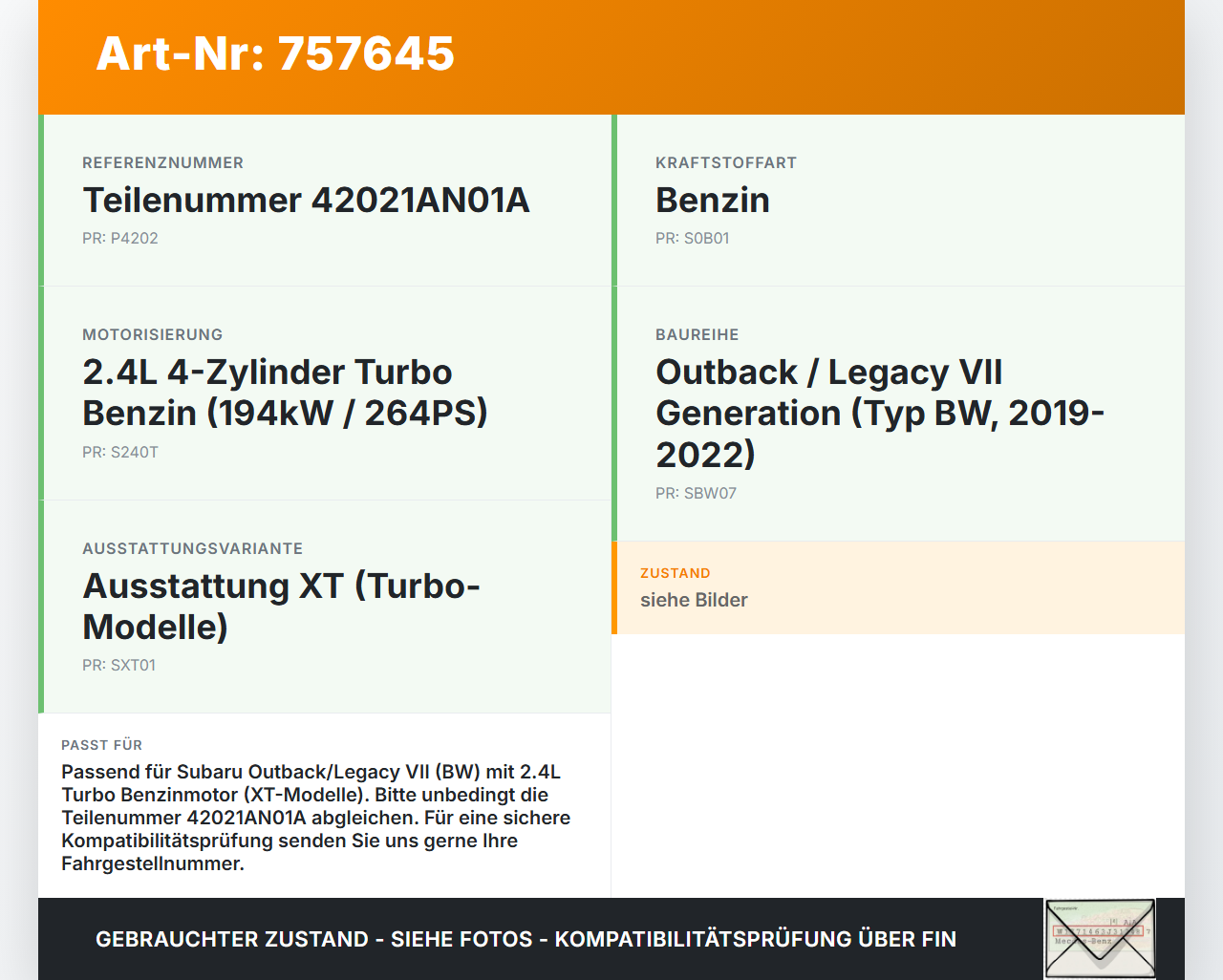Select the Teilenummer 42021AN01A text
Screen dimensions: 1223x980
306,200
